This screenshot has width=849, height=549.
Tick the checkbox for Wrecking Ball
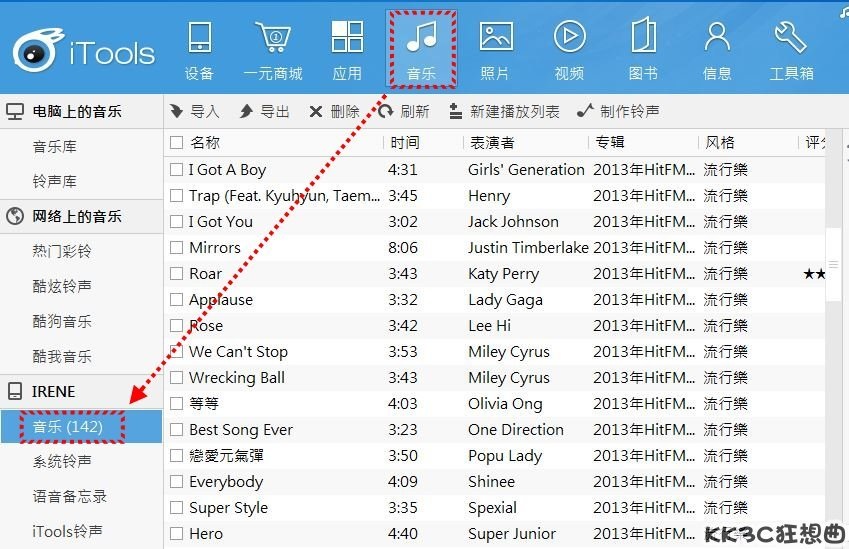177,377
